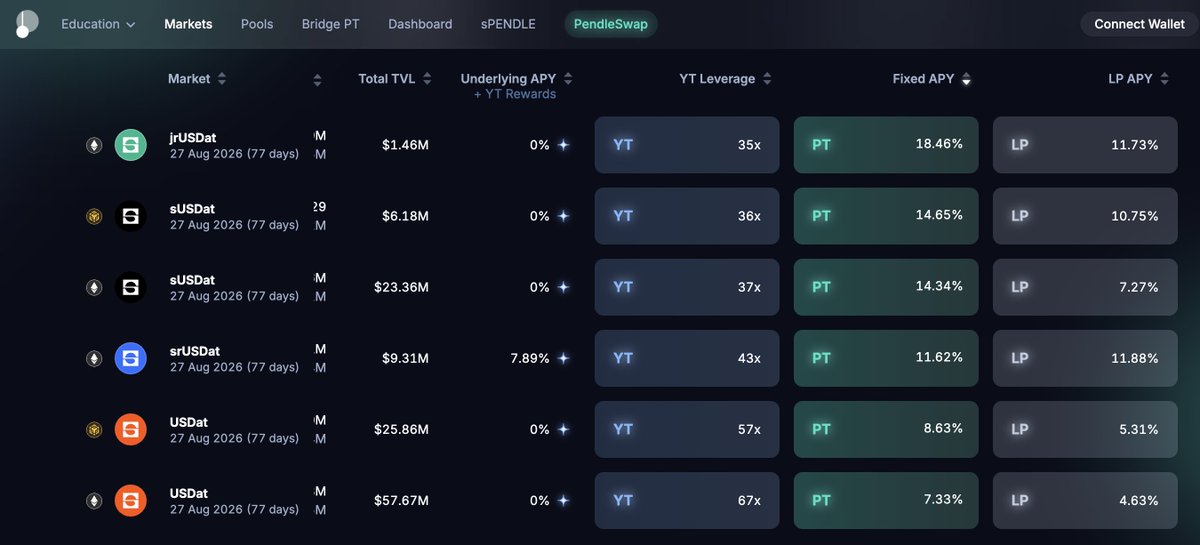
Task: Sort by Total TVL column arrows
Action: tap(427, 79)
